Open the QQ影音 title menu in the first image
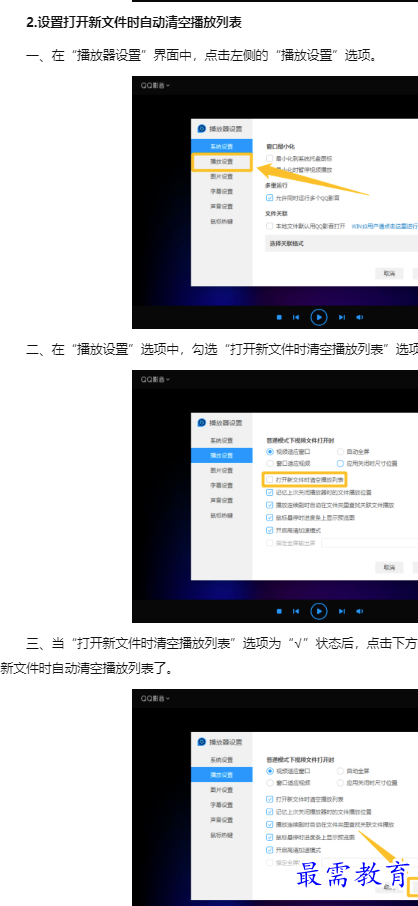The image size is (418, 906). pos(155,86)
